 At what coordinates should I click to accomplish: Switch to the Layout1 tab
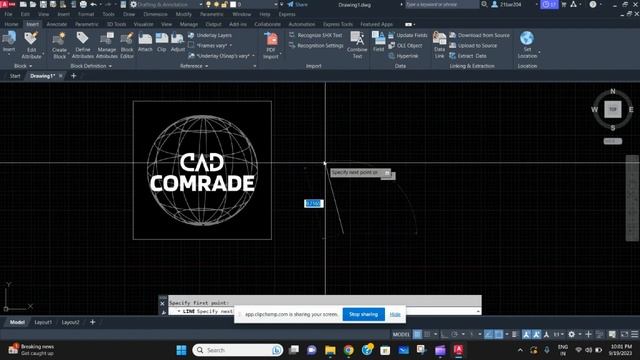pos(43,322)
